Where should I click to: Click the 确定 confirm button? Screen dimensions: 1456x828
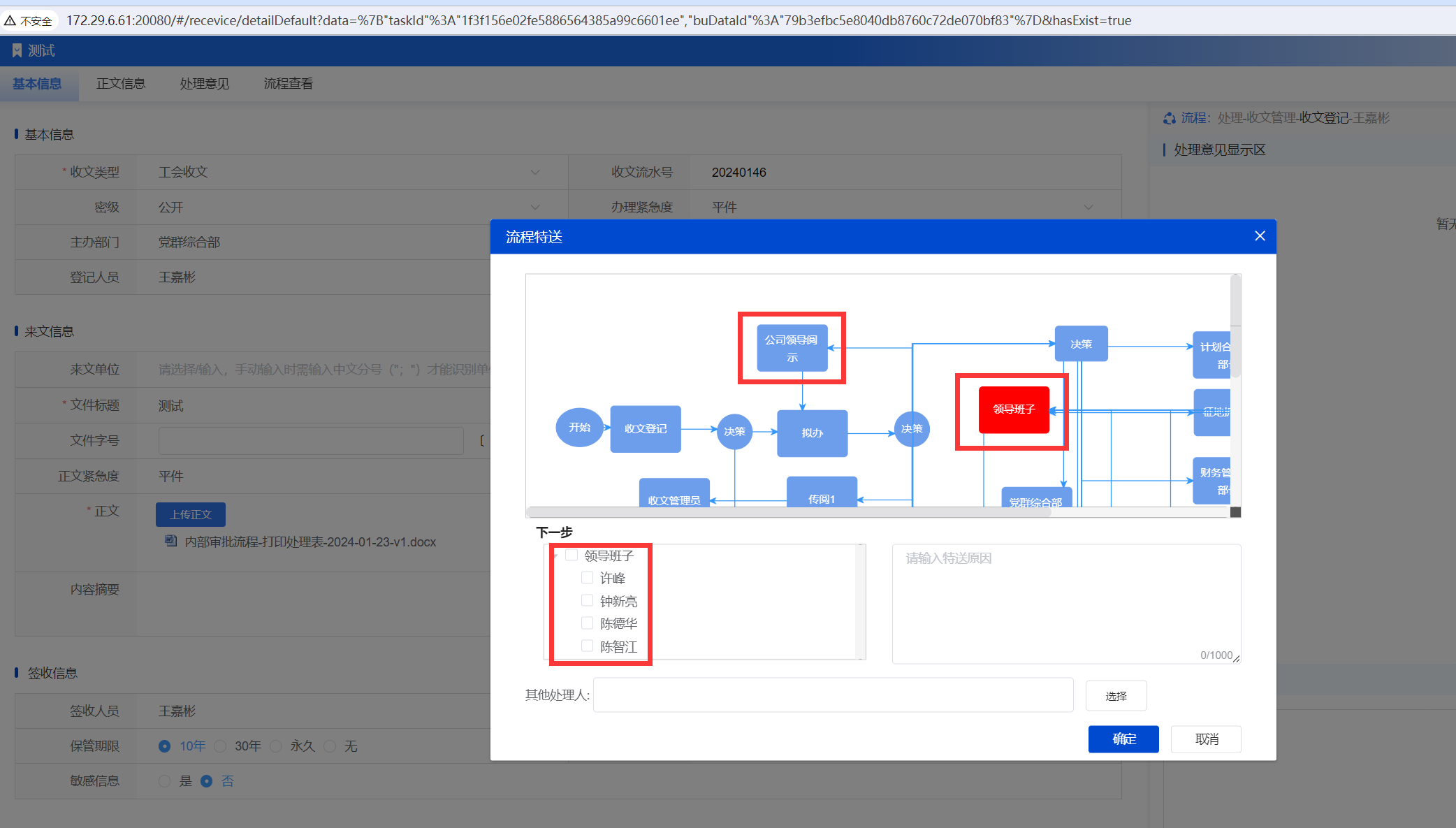(1123, 739)
